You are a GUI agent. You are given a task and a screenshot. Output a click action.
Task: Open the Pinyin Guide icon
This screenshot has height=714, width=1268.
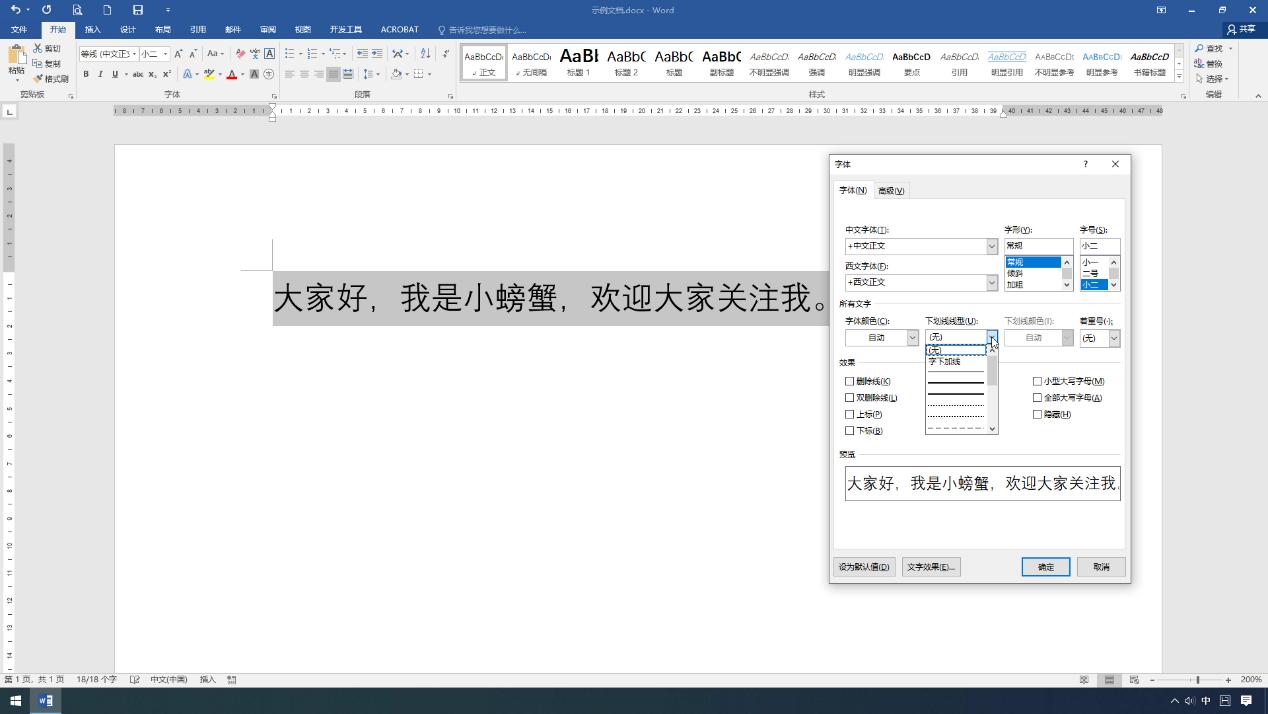255,53
